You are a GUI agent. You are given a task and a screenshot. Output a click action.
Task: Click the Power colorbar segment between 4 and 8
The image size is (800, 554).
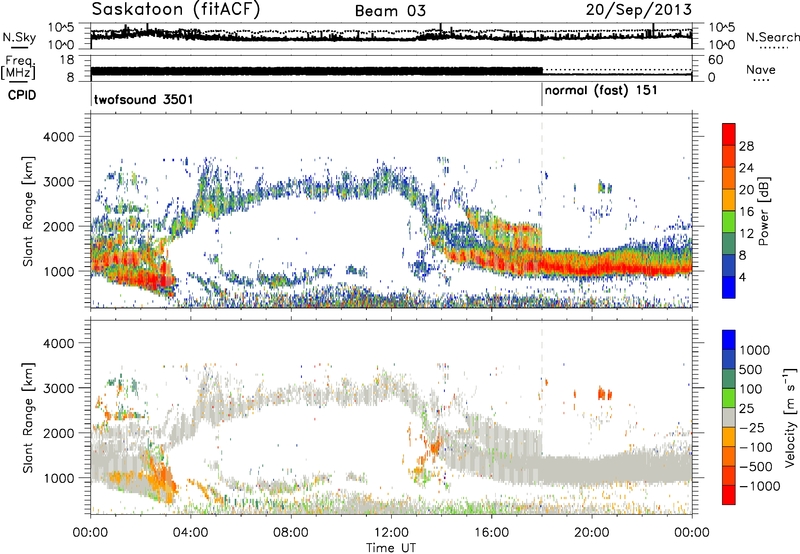[729, 265]
